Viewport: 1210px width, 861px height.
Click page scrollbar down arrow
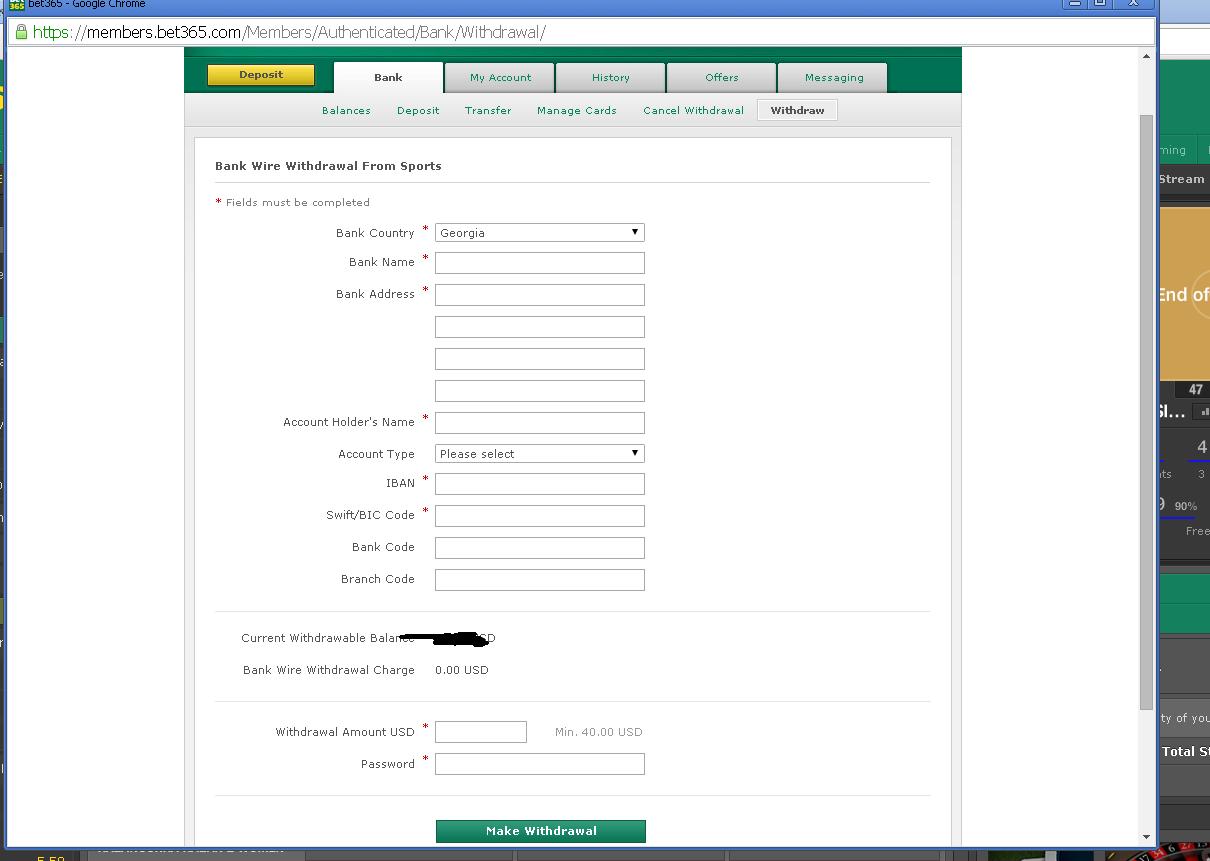click(x=1146, y=837)
